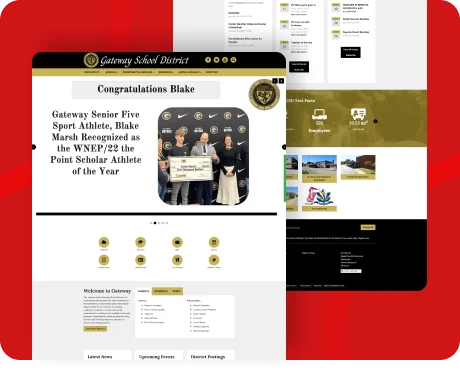
Task: Open the brick school building thumbnail
Action: 358,165
